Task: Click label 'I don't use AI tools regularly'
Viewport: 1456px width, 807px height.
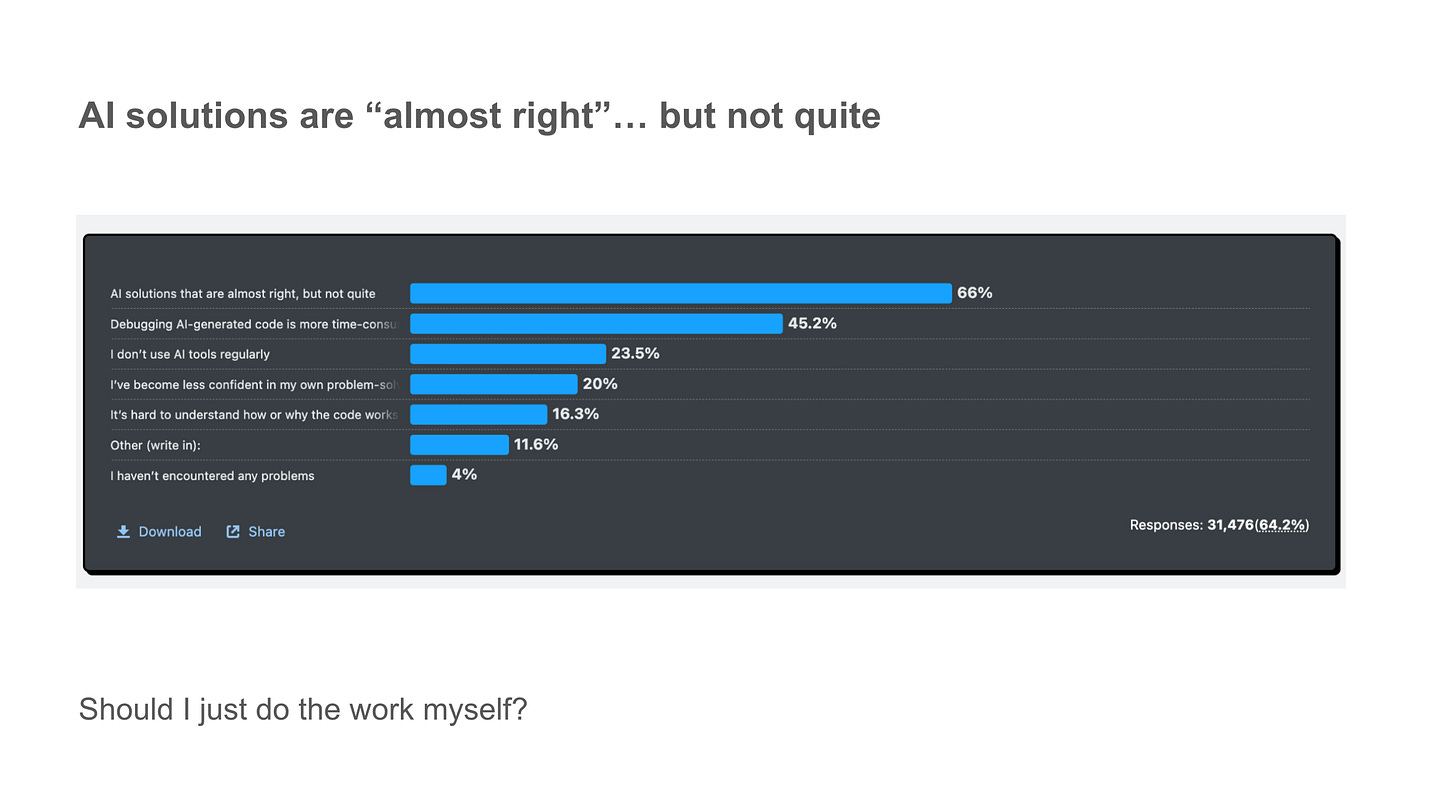Action: click(x=190, y=354)
